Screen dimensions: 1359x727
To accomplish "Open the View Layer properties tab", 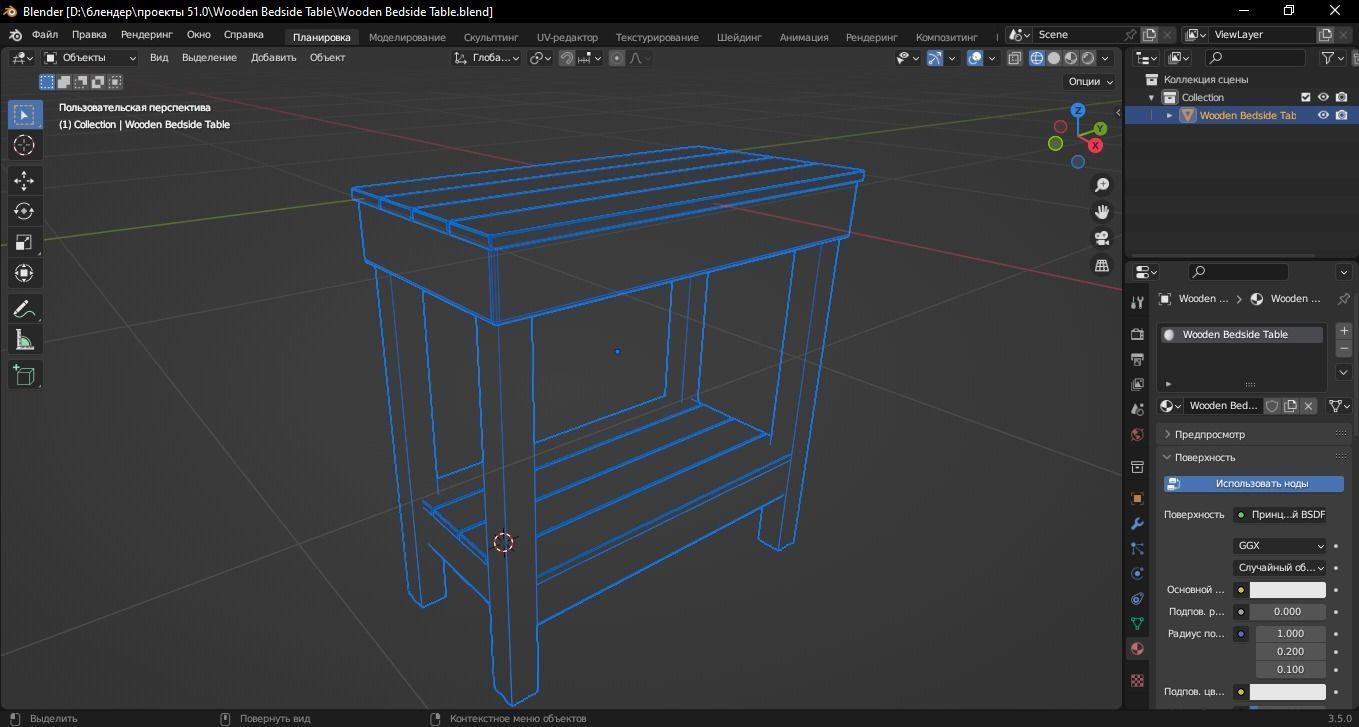I will (x=1137, y=384).
